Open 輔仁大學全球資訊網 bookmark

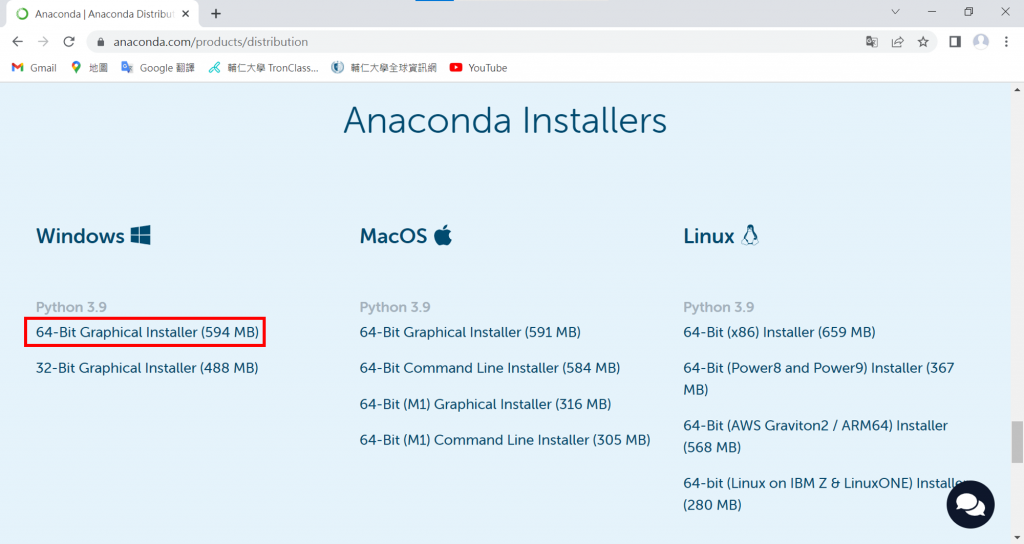(383, 68)
